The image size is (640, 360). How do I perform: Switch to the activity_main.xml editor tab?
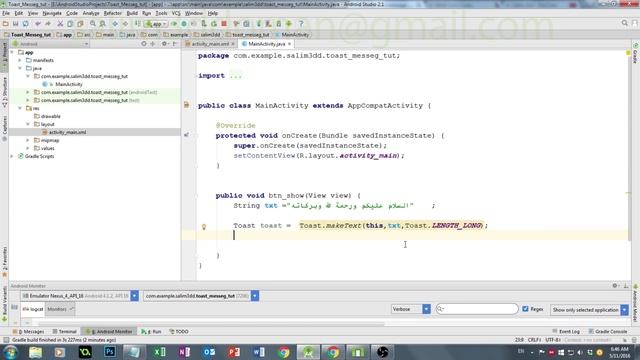[x=210, y=44]
